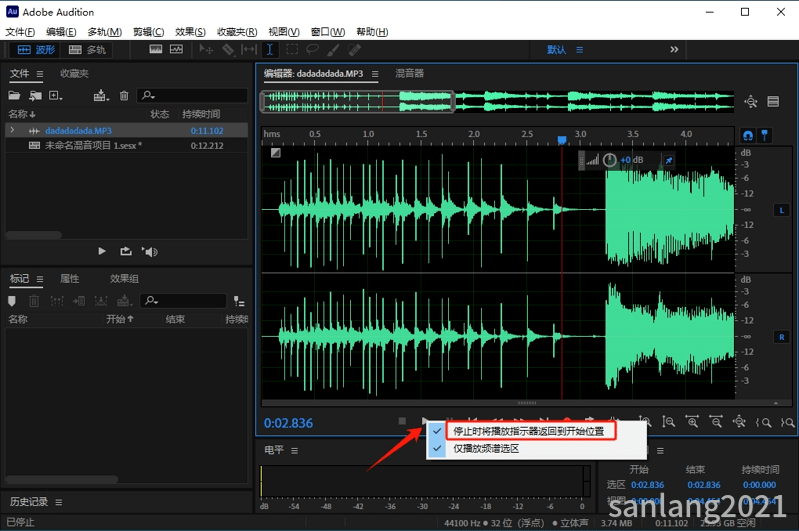Screen dimensions: 799x531
Task: Toggle return playhead to start on stop
Action: click(528, 431)
